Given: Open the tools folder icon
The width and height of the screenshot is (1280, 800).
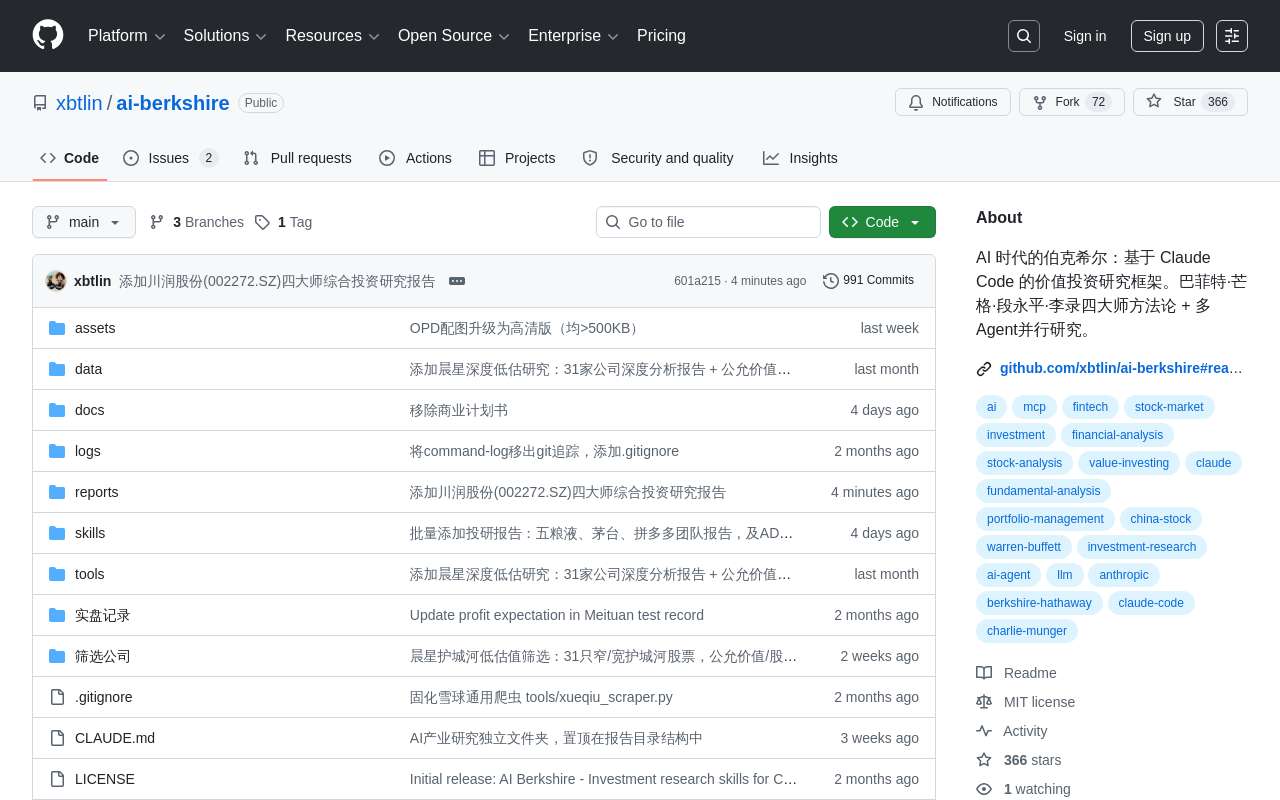Looking at the screenshot, I should (57, 574).
